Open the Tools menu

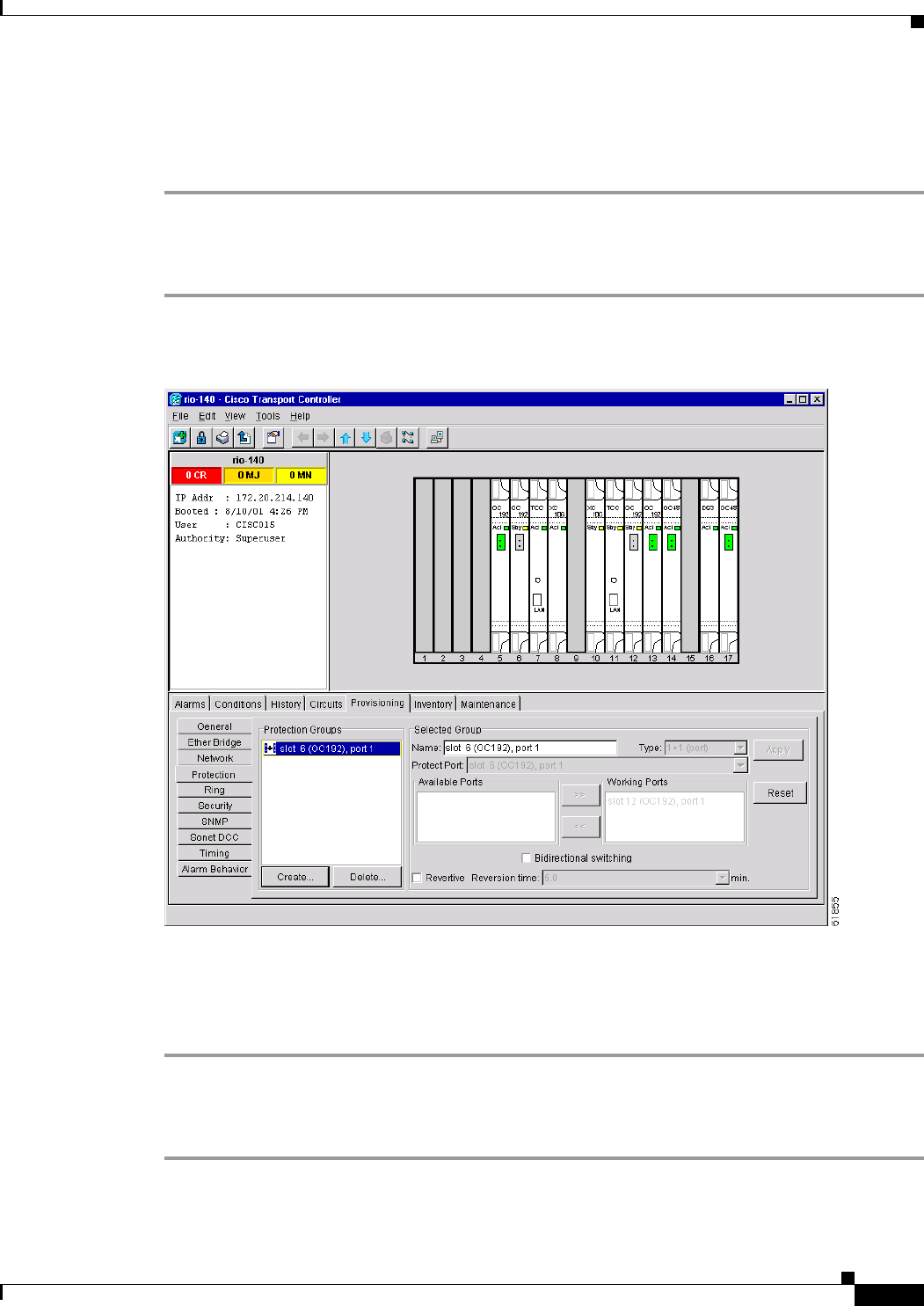(267, 416)
